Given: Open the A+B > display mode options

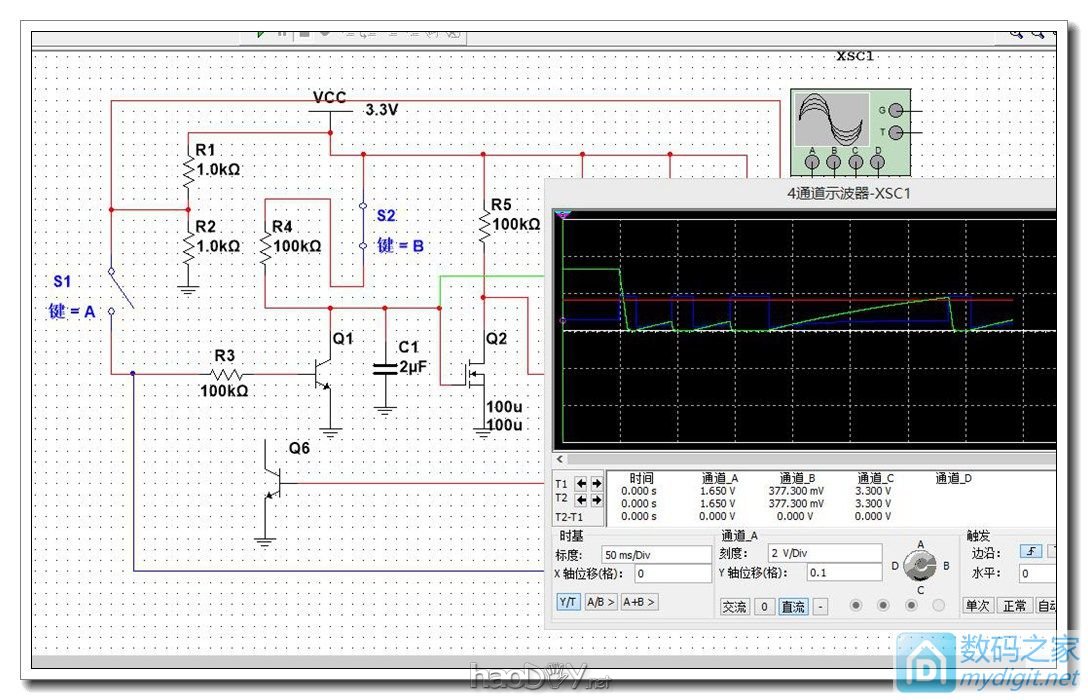Looking at the screenshot, I should pos(639,602).
